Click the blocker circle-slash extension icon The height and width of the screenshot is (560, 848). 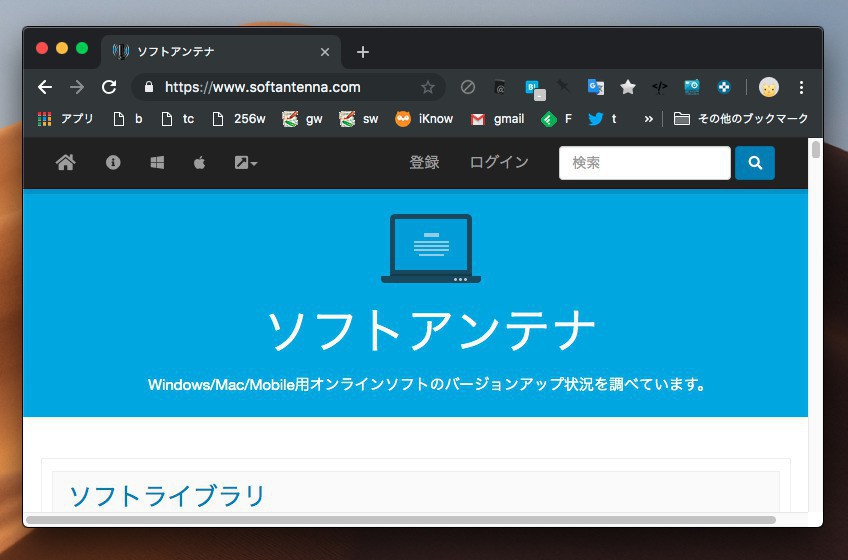click(468, 87)
